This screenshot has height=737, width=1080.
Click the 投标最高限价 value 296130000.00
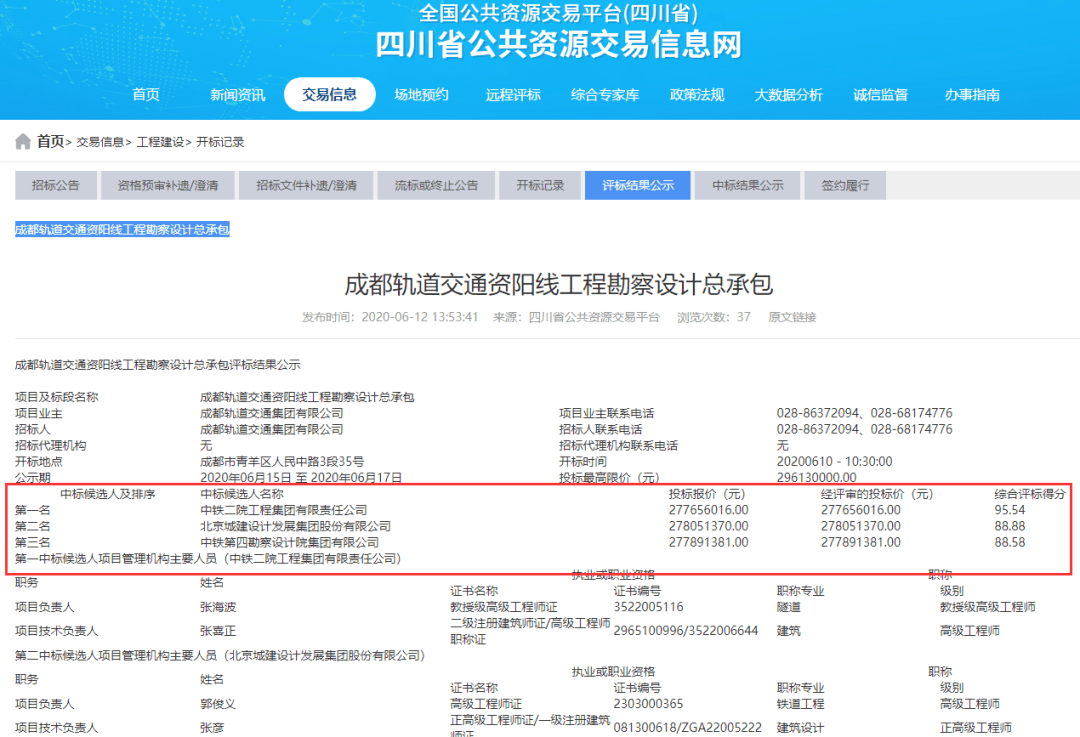(816, 477)
